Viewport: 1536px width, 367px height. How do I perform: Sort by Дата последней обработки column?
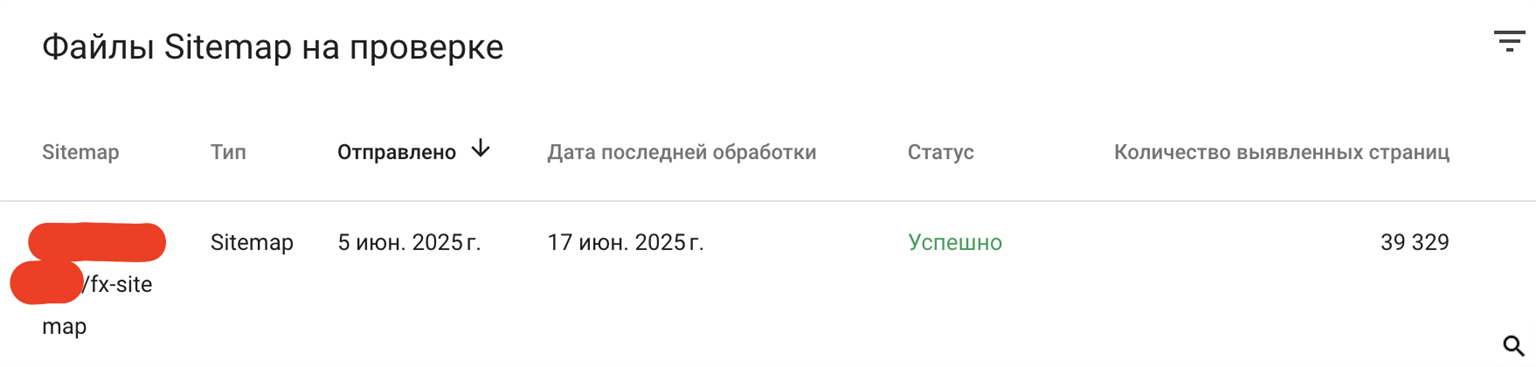682,152
